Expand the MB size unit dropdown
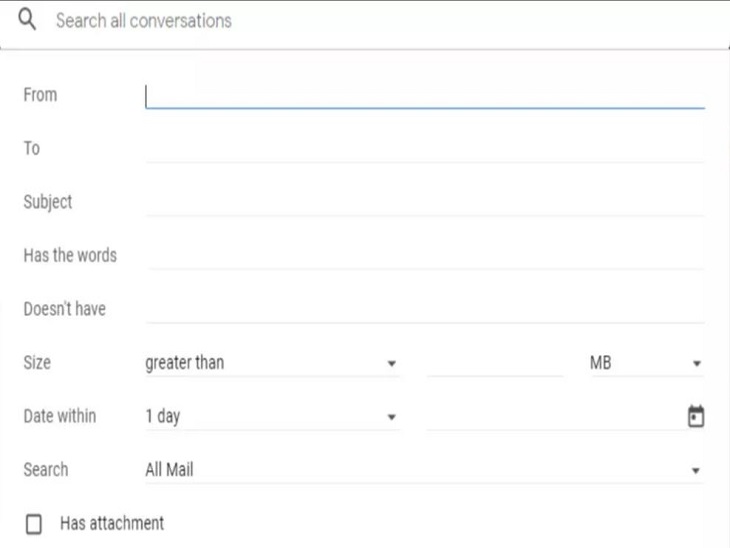The height and width of the screenshot is (548, 730). click(645, 364)
